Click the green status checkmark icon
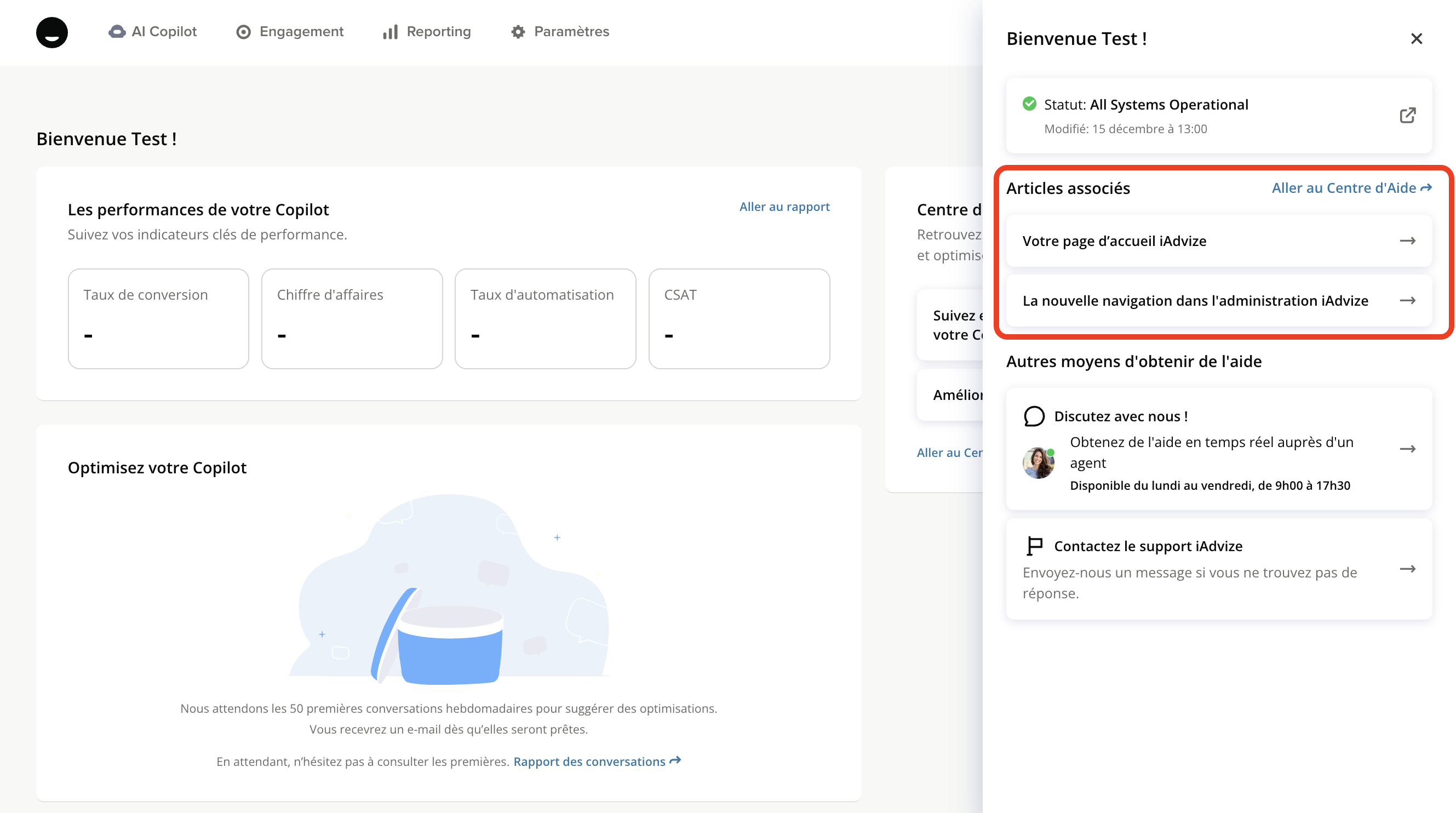The width and height of the screenshot is (1456, 813). (1029, 104)
